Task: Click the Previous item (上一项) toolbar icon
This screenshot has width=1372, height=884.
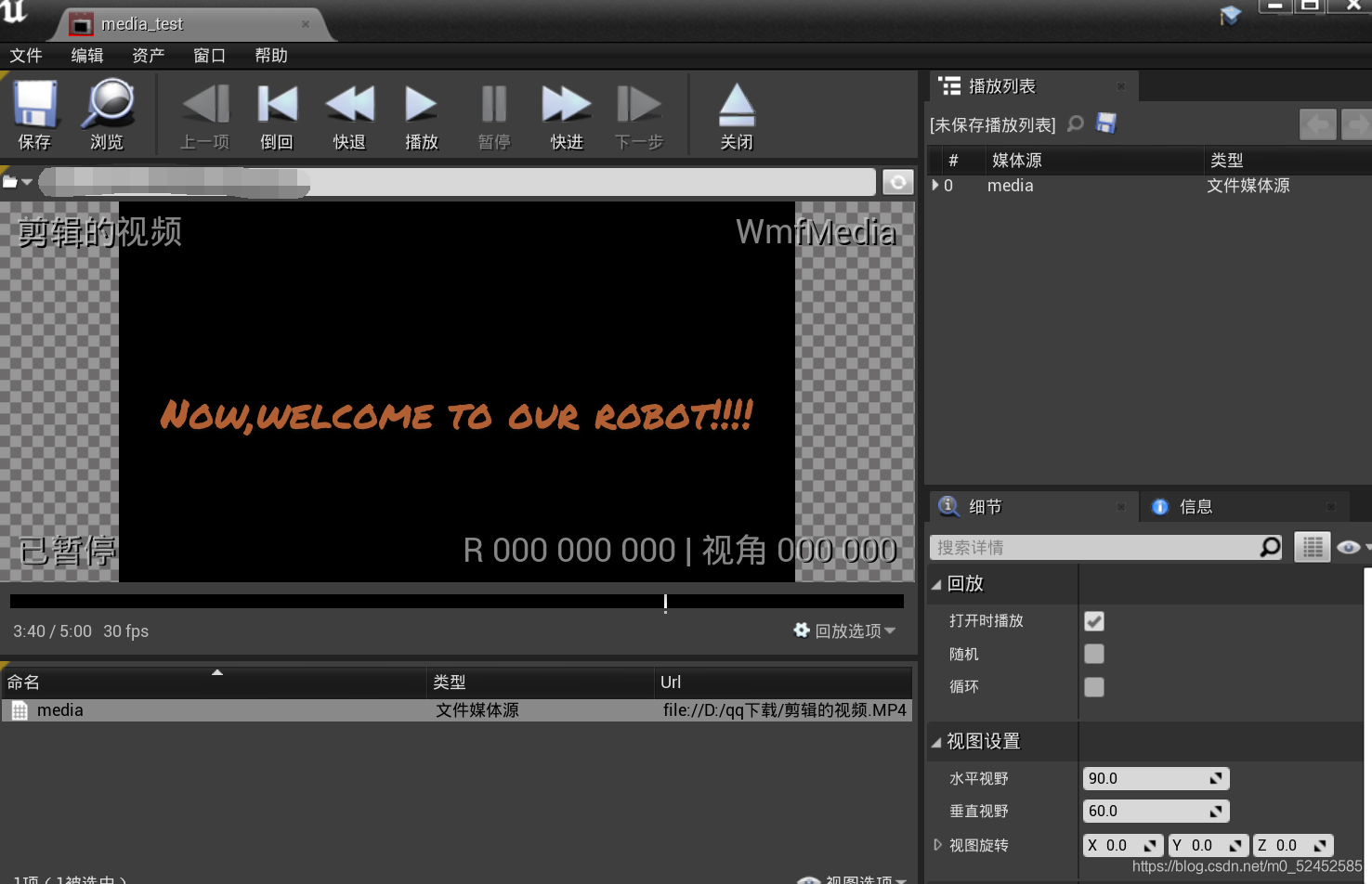Action: 205,104
